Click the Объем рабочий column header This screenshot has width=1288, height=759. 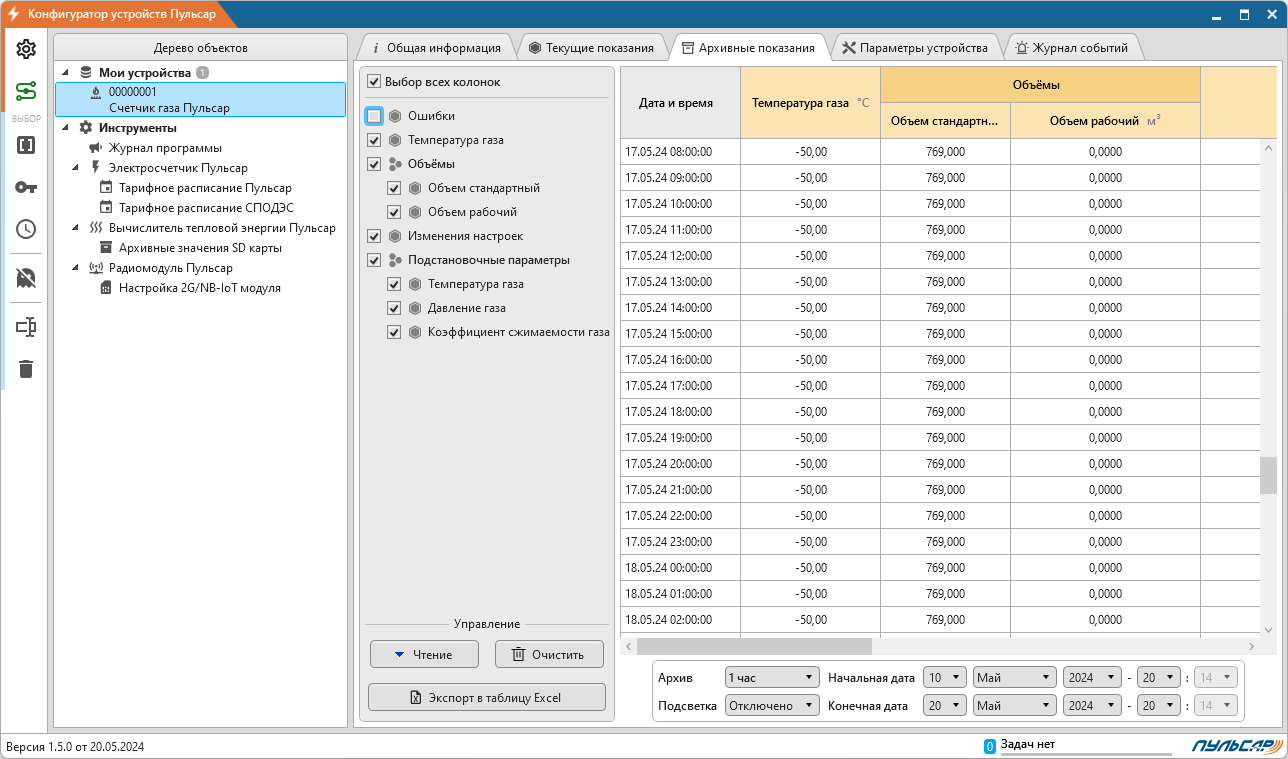[1105, 121]
